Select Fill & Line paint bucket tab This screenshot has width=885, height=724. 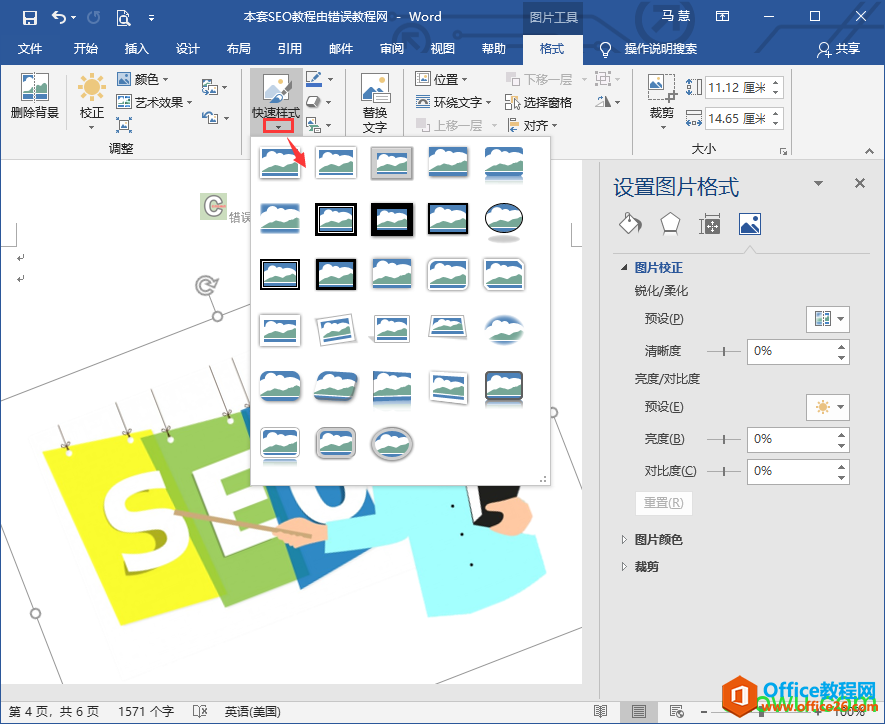tap(630, 223)
